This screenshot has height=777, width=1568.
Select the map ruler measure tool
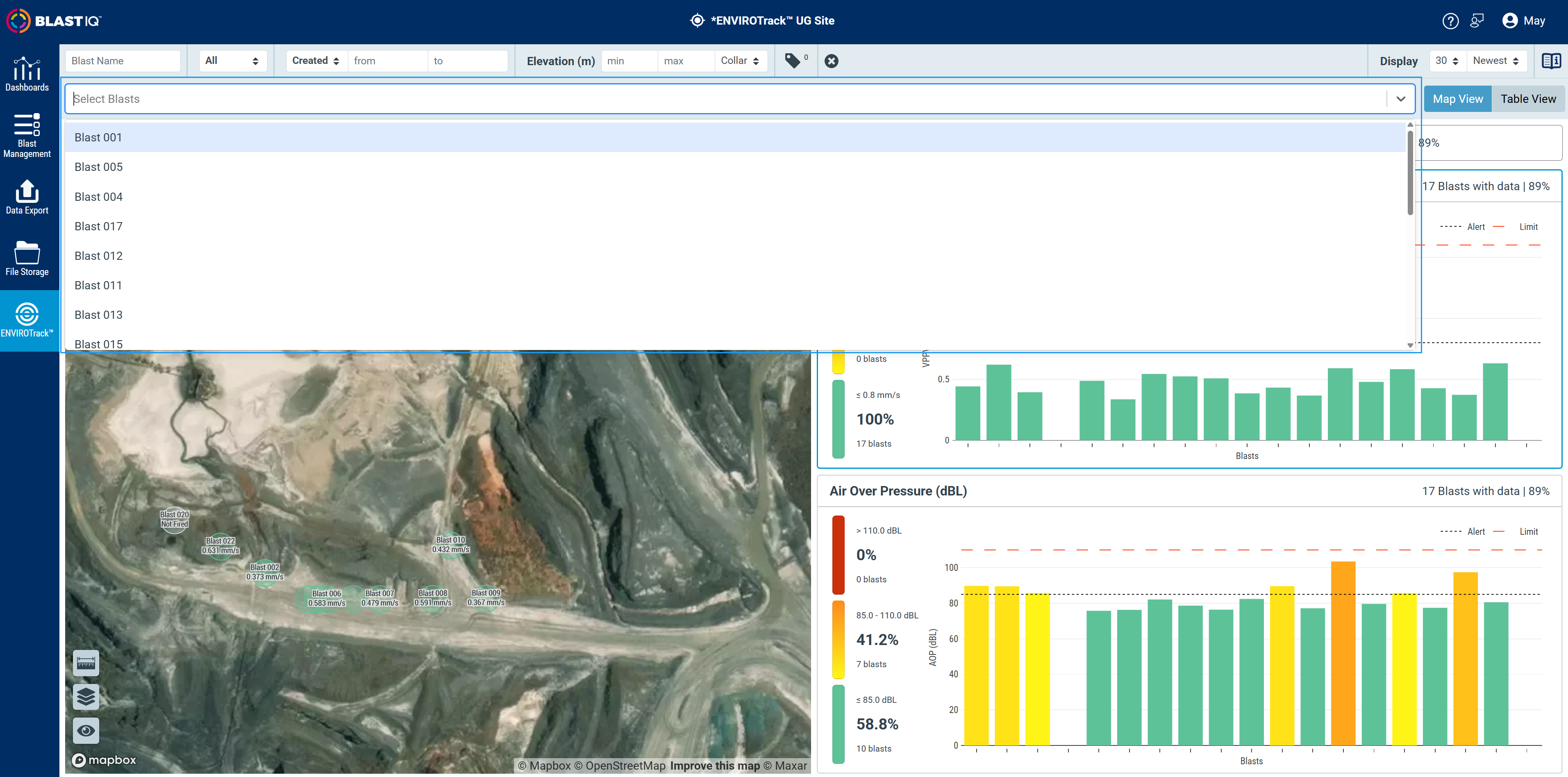86,663
